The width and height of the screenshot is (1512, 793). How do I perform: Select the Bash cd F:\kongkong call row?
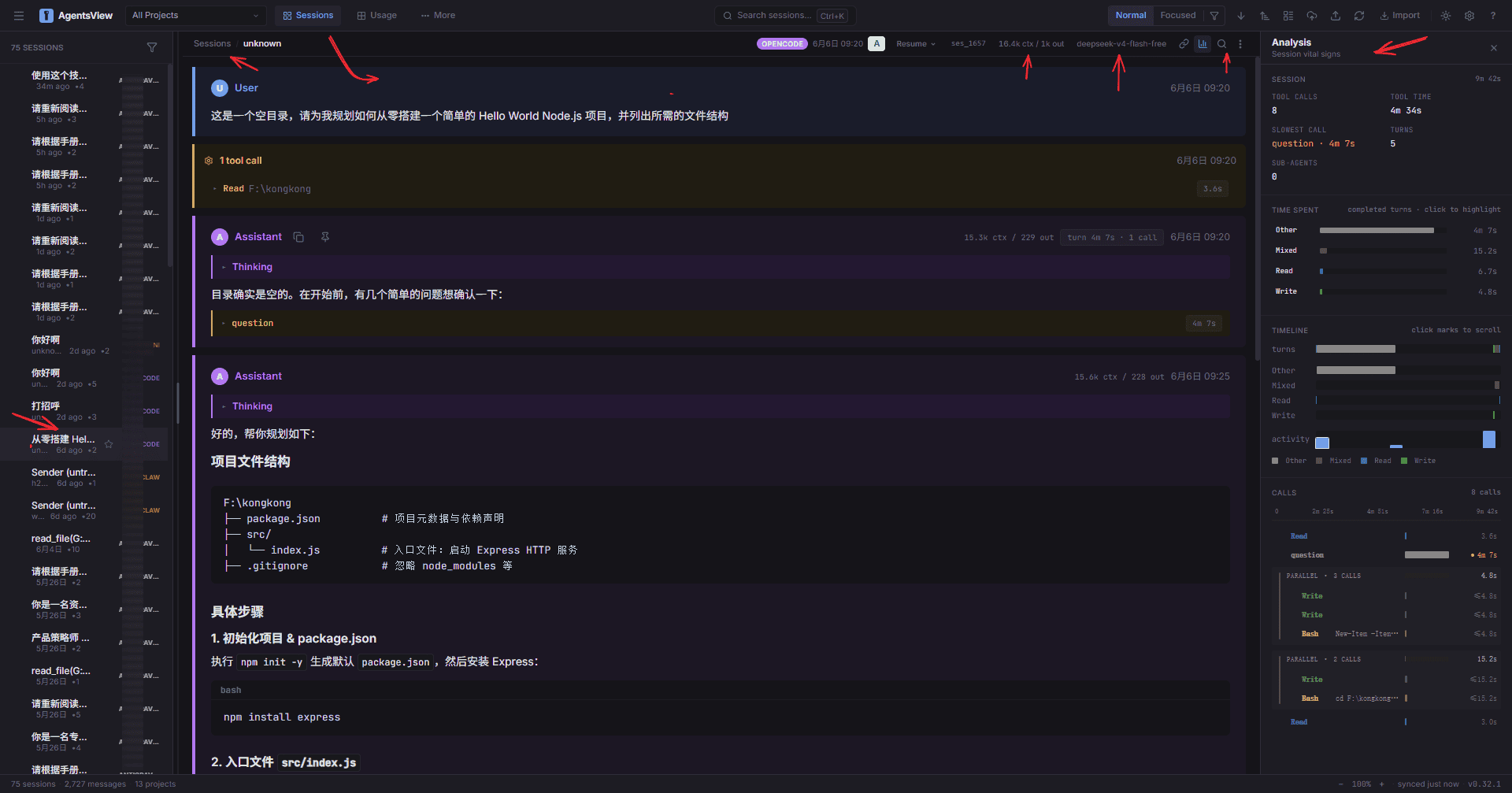pos(1390,699)
